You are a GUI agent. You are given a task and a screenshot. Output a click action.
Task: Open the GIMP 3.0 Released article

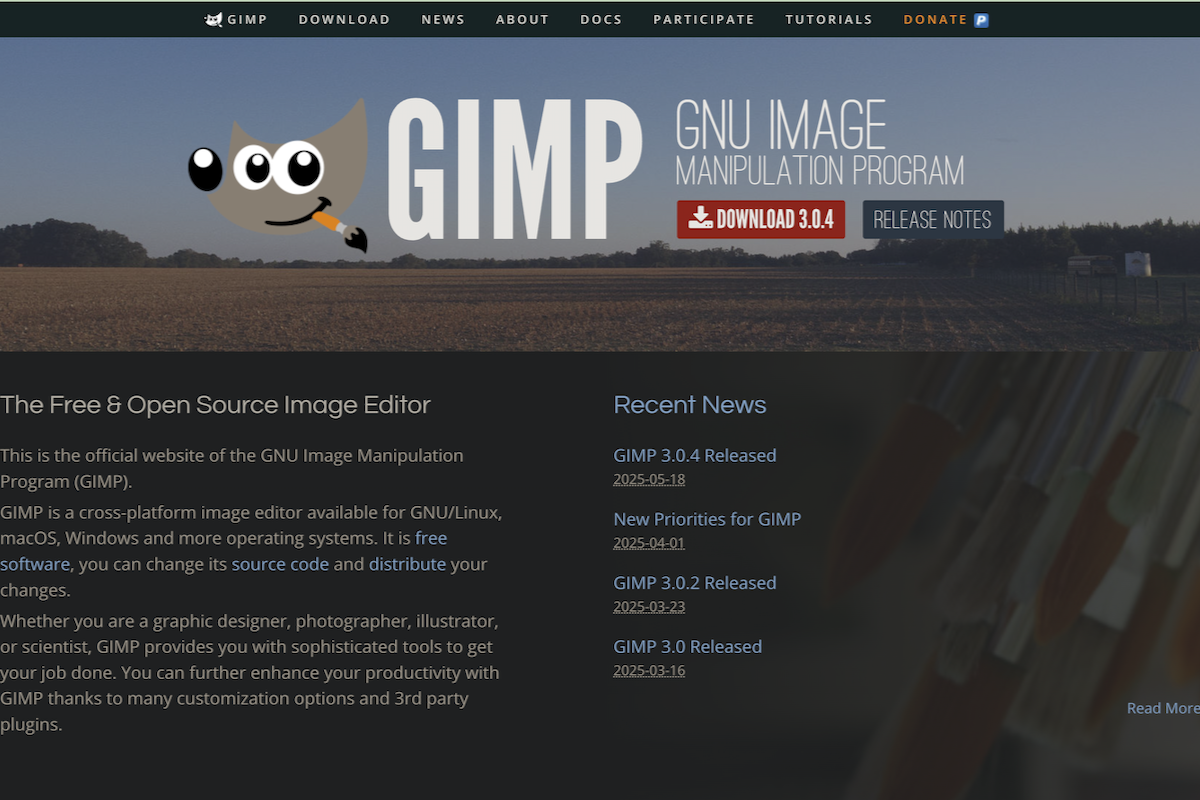[688, 647]
